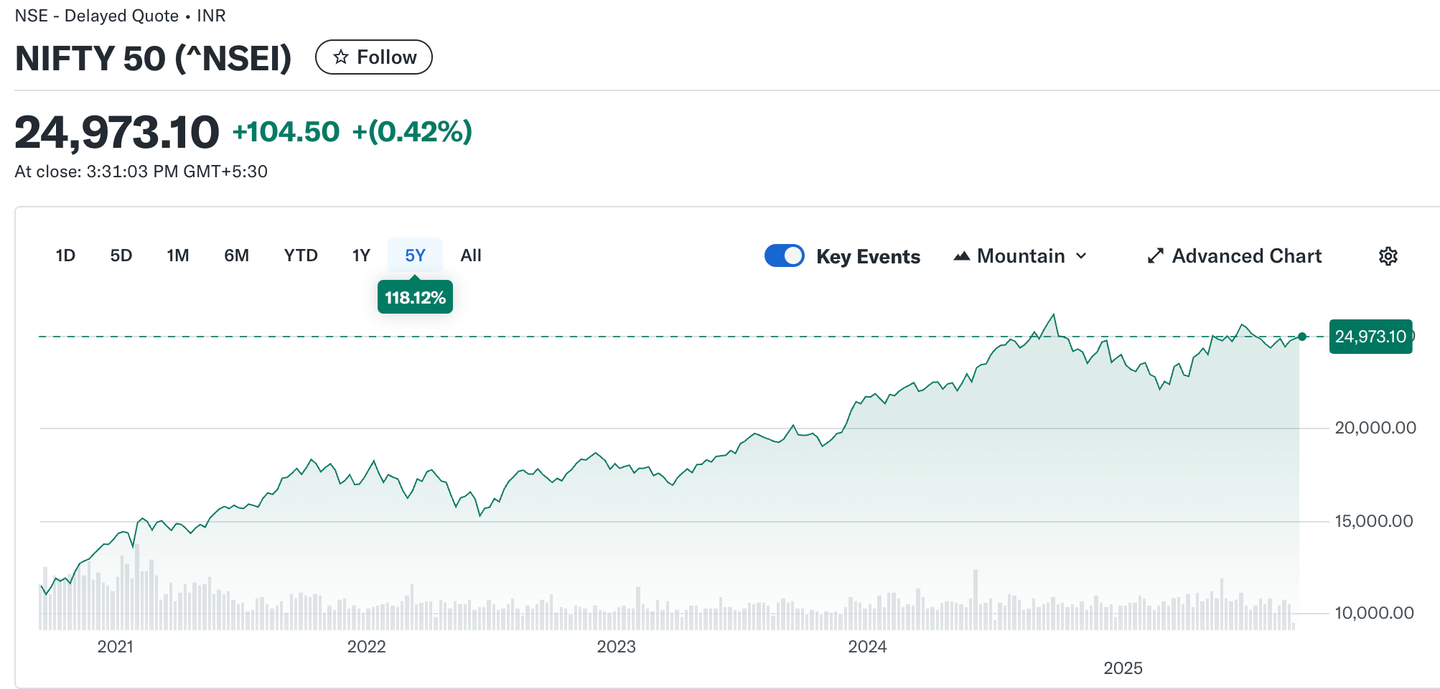The image size is (1440, 689).
Task: Click the chart settings gear icon
Action: pos(1387,256)
